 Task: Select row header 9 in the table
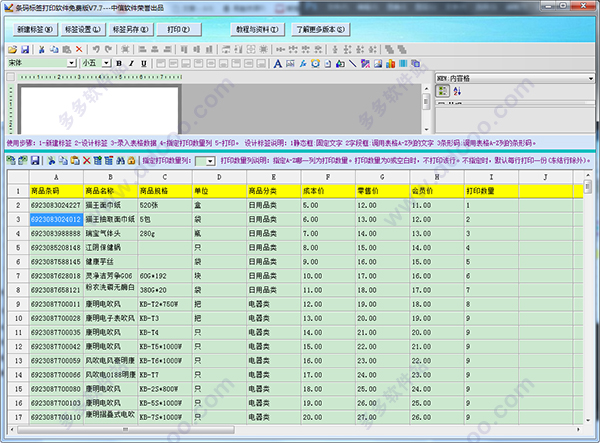[x=18, y=304]
